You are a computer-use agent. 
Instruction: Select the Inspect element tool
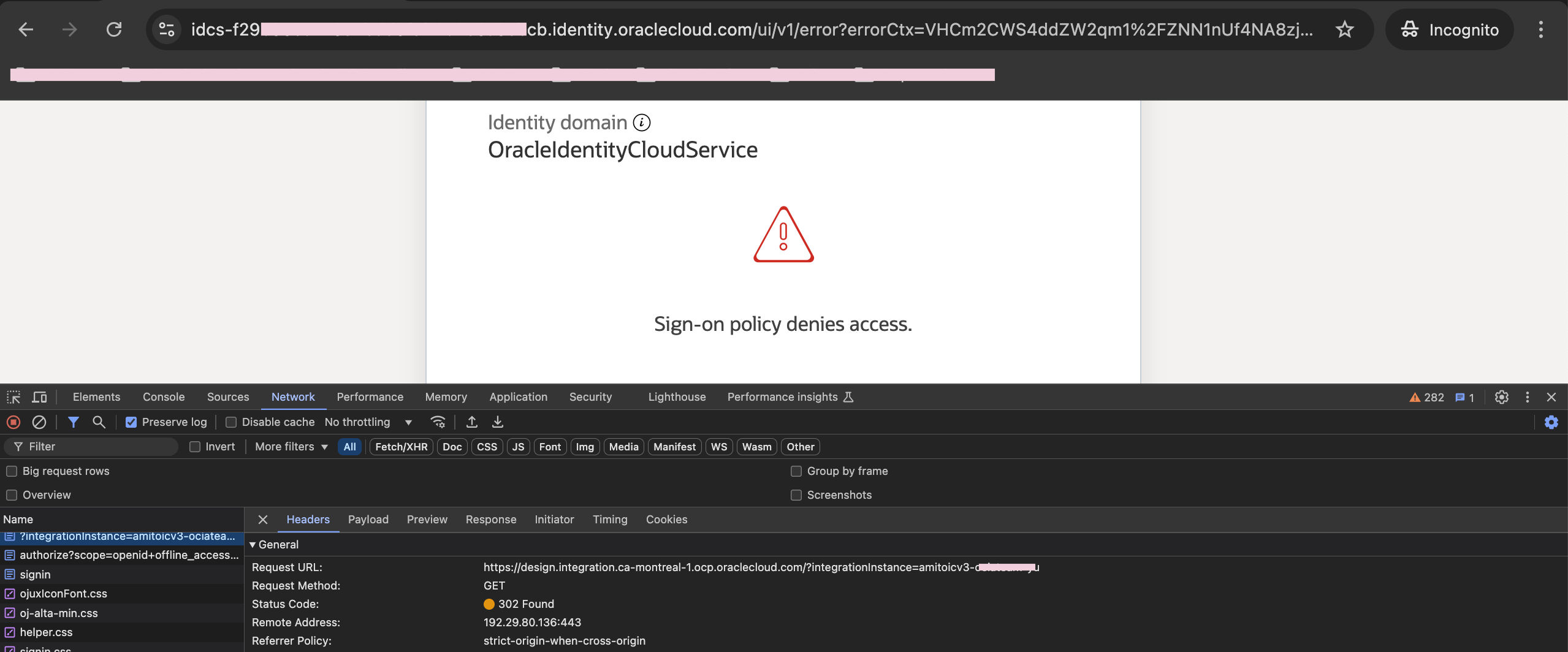tap(13, 396)
